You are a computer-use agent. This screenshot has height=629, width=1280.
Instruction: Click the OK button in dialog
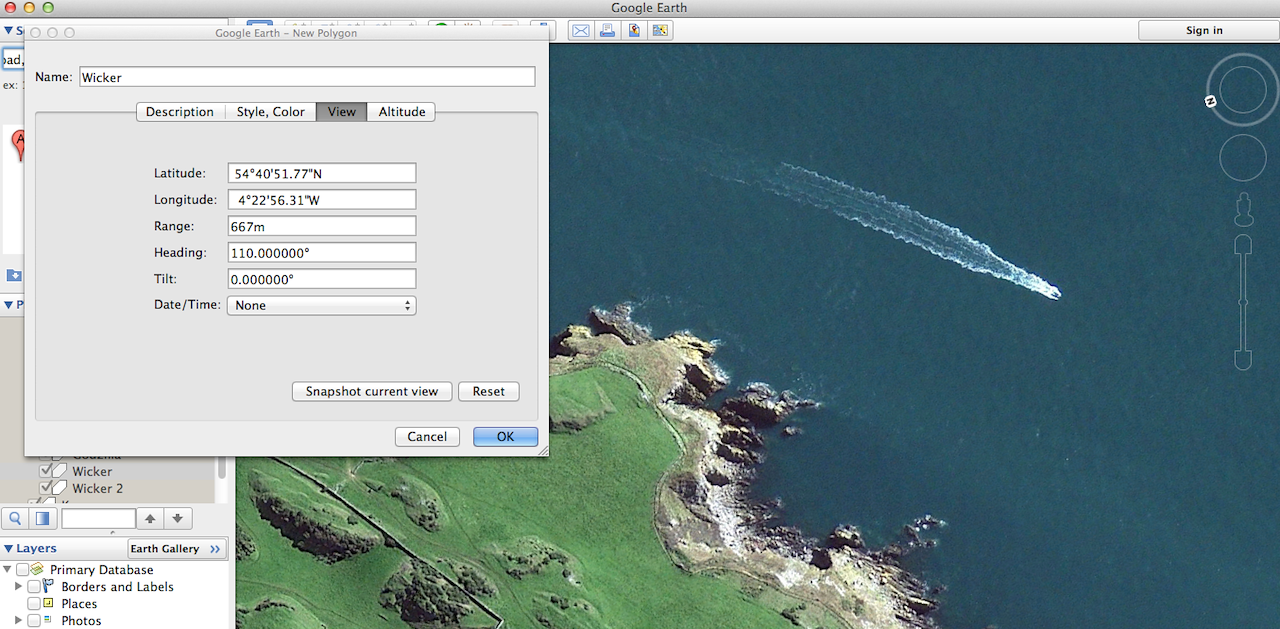[x=505, y=437]
